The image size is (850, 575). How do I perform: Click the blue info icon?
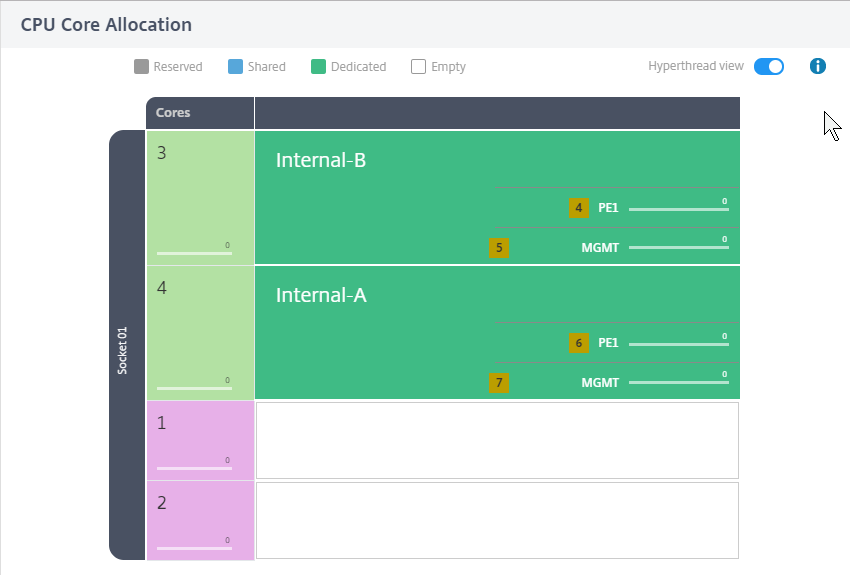[817, 66]
